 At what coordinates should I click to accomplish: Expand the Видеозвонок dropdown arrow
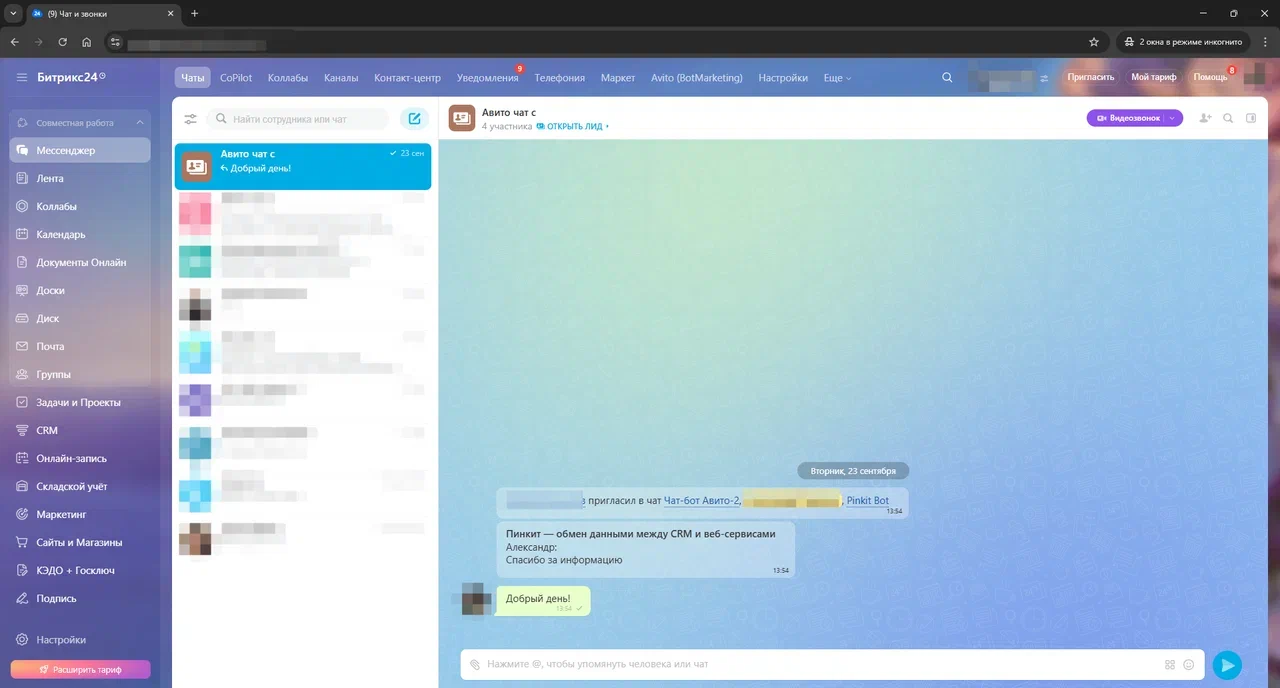coord(1171,118)
